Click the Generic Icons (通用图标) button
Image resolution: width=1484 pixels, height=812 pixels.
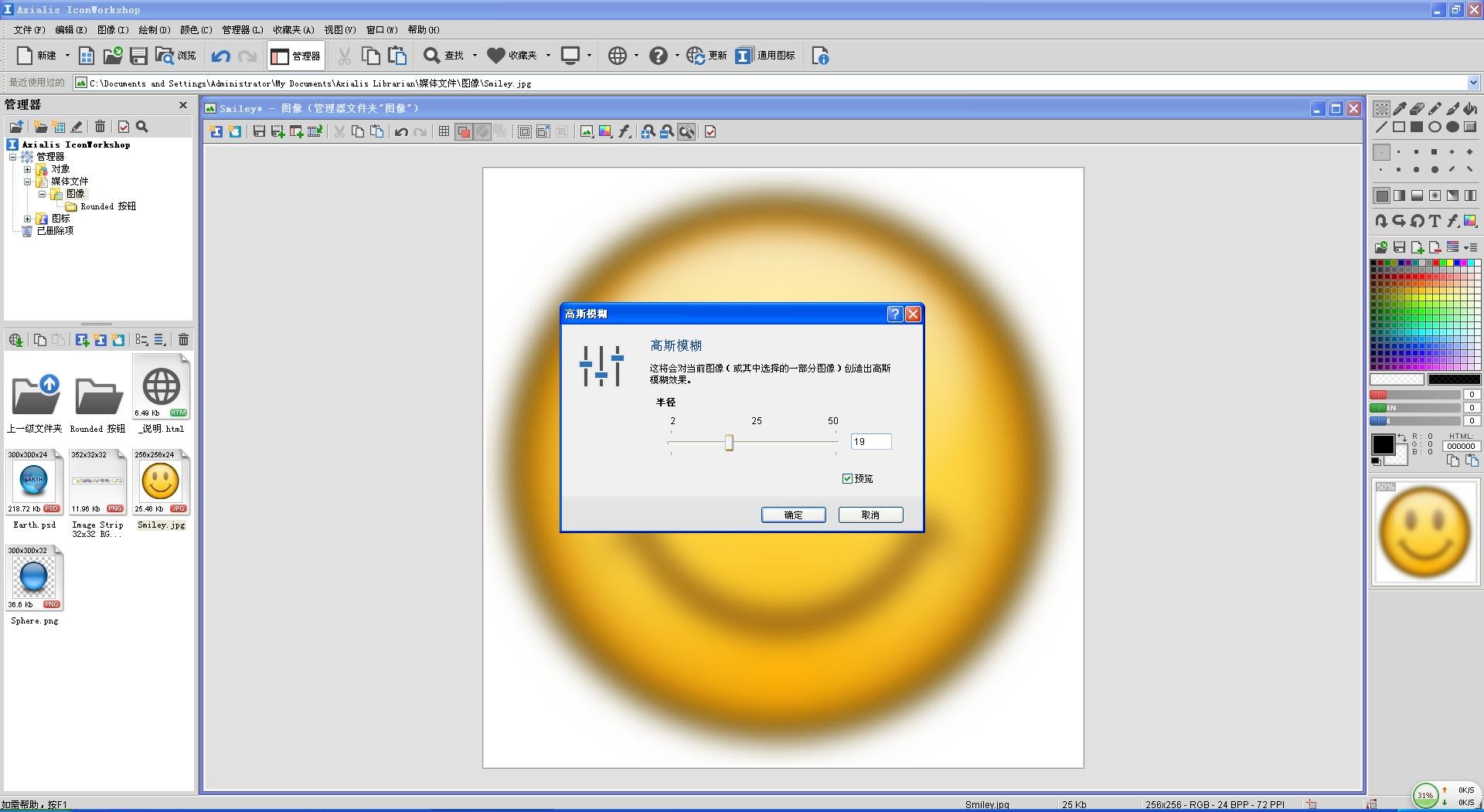point(765,56)
